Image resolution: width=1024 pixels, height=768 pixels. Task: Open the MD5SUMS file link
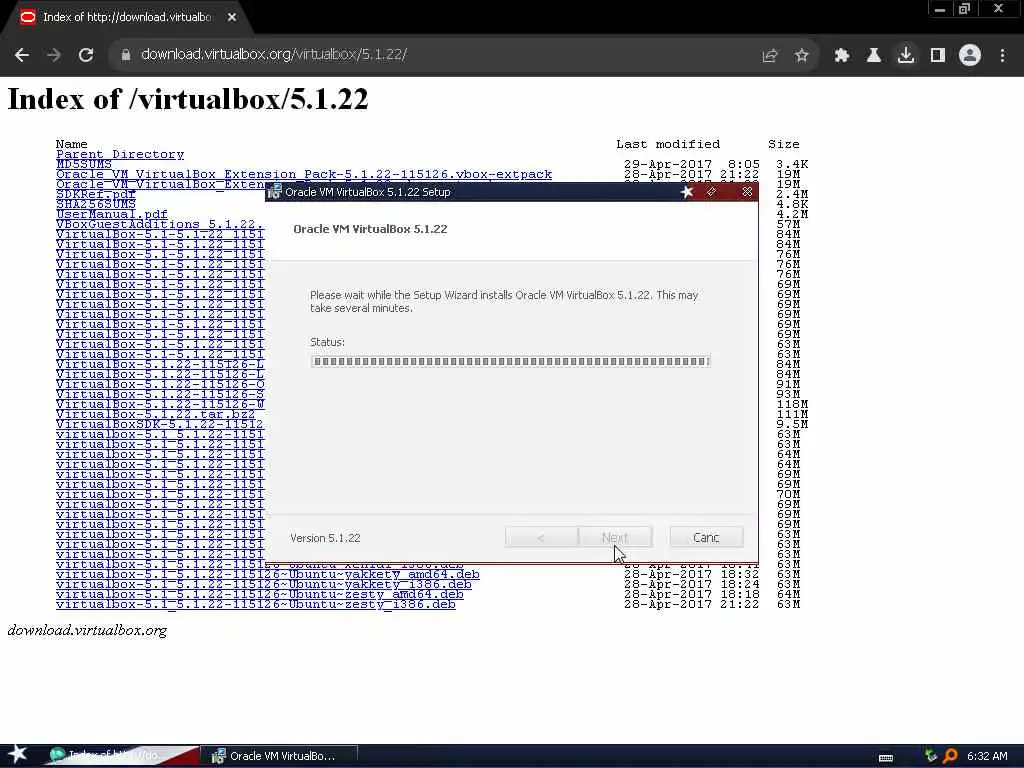click(x=84, y=164)
